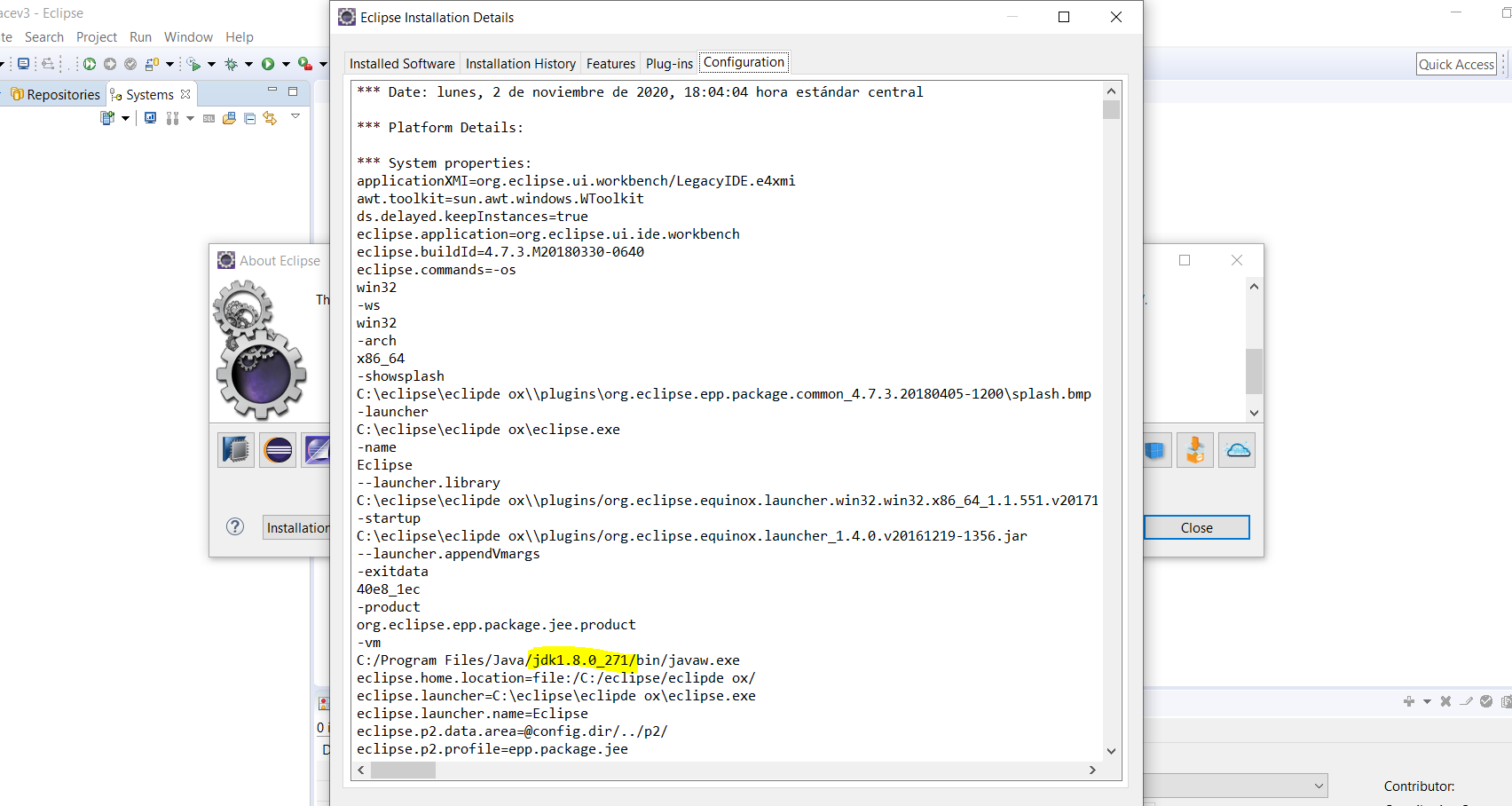
Task: Click the Run External Tools icon
Action: click(305, 64)
